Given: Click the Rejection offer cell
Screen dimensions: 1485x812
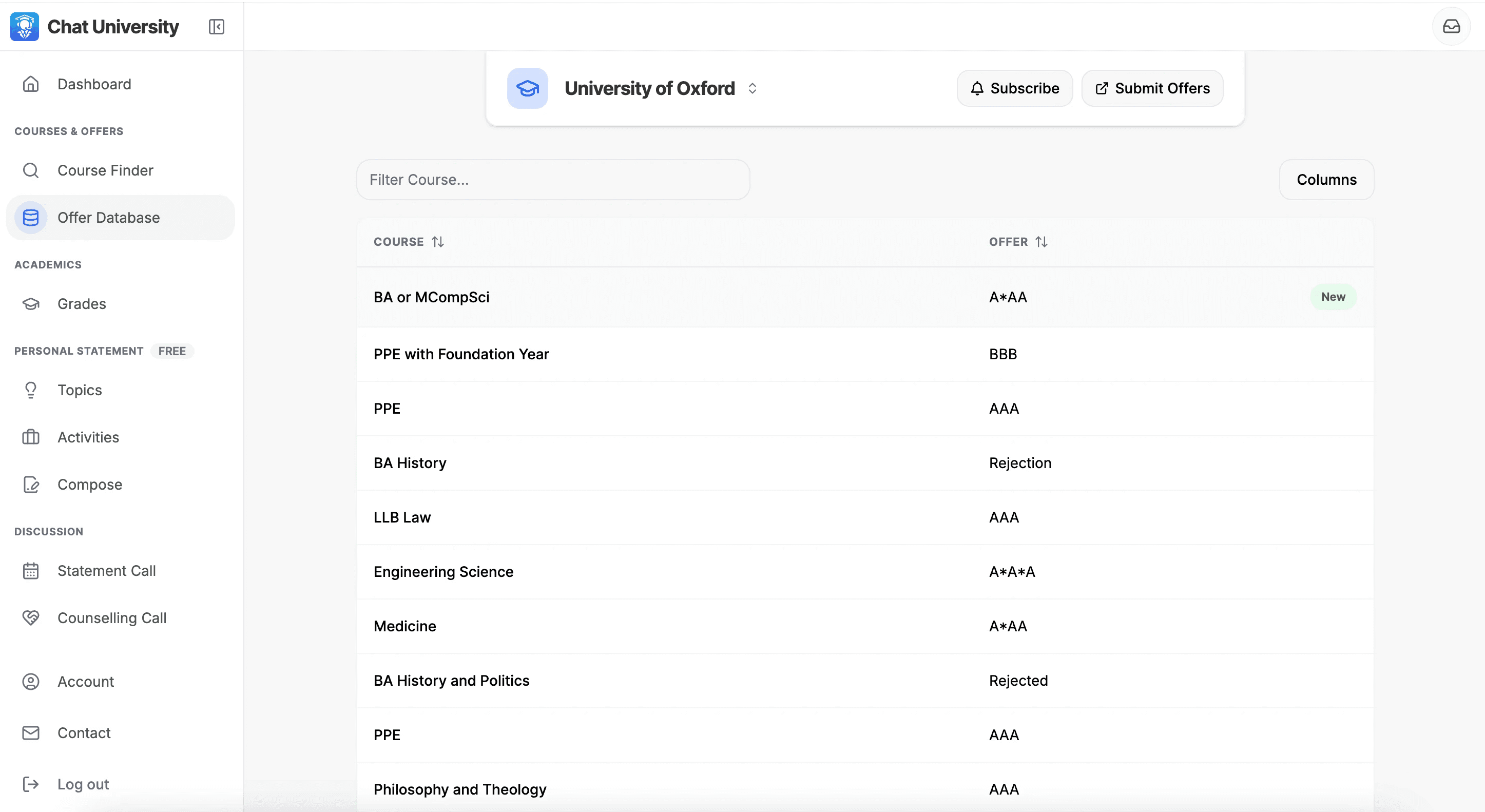Looking at the screenshot, I should pyautogui.click(x=1020, y=463).
